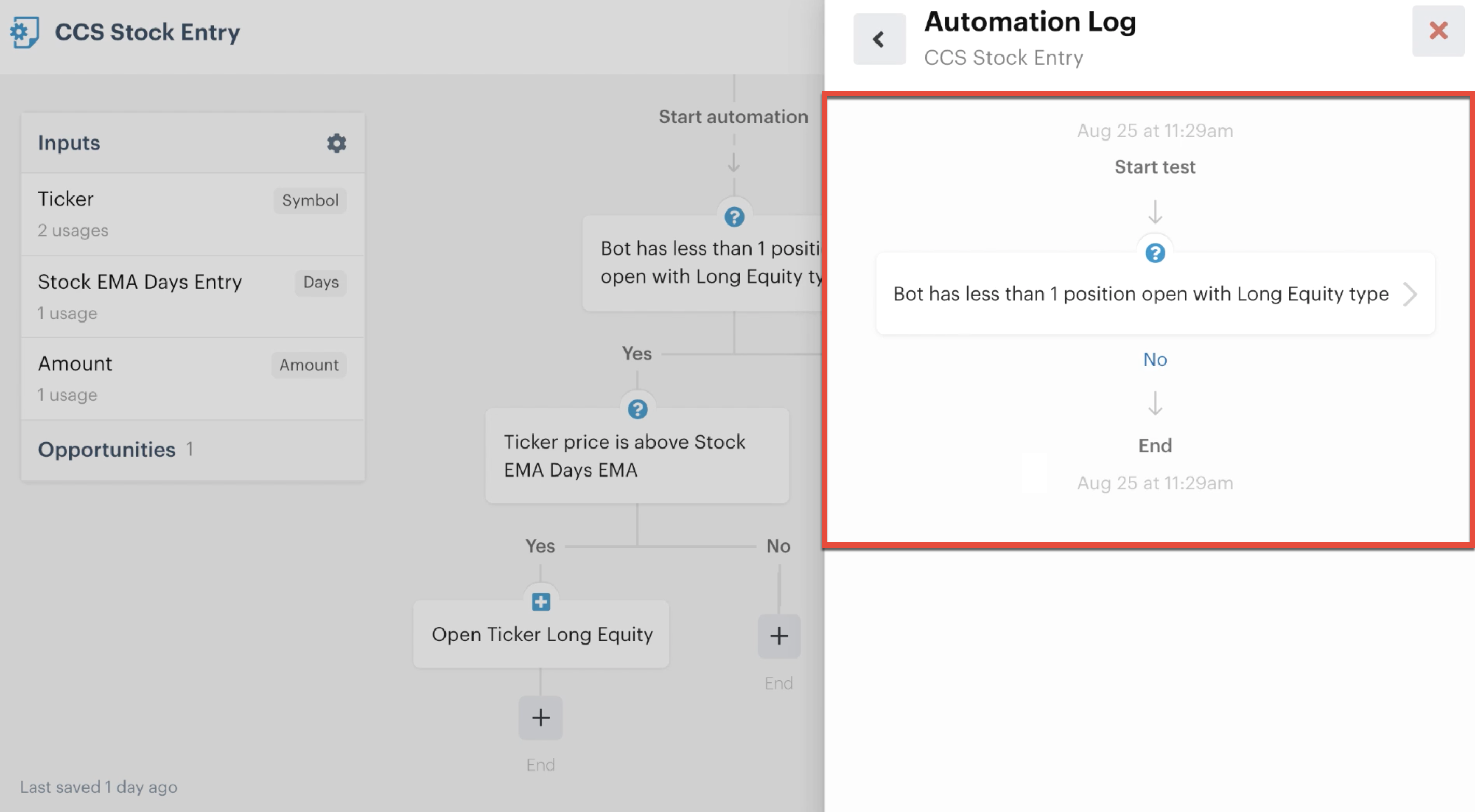
Task: Click question icon in Automation Log step
Action: (x=1155, y=253)
